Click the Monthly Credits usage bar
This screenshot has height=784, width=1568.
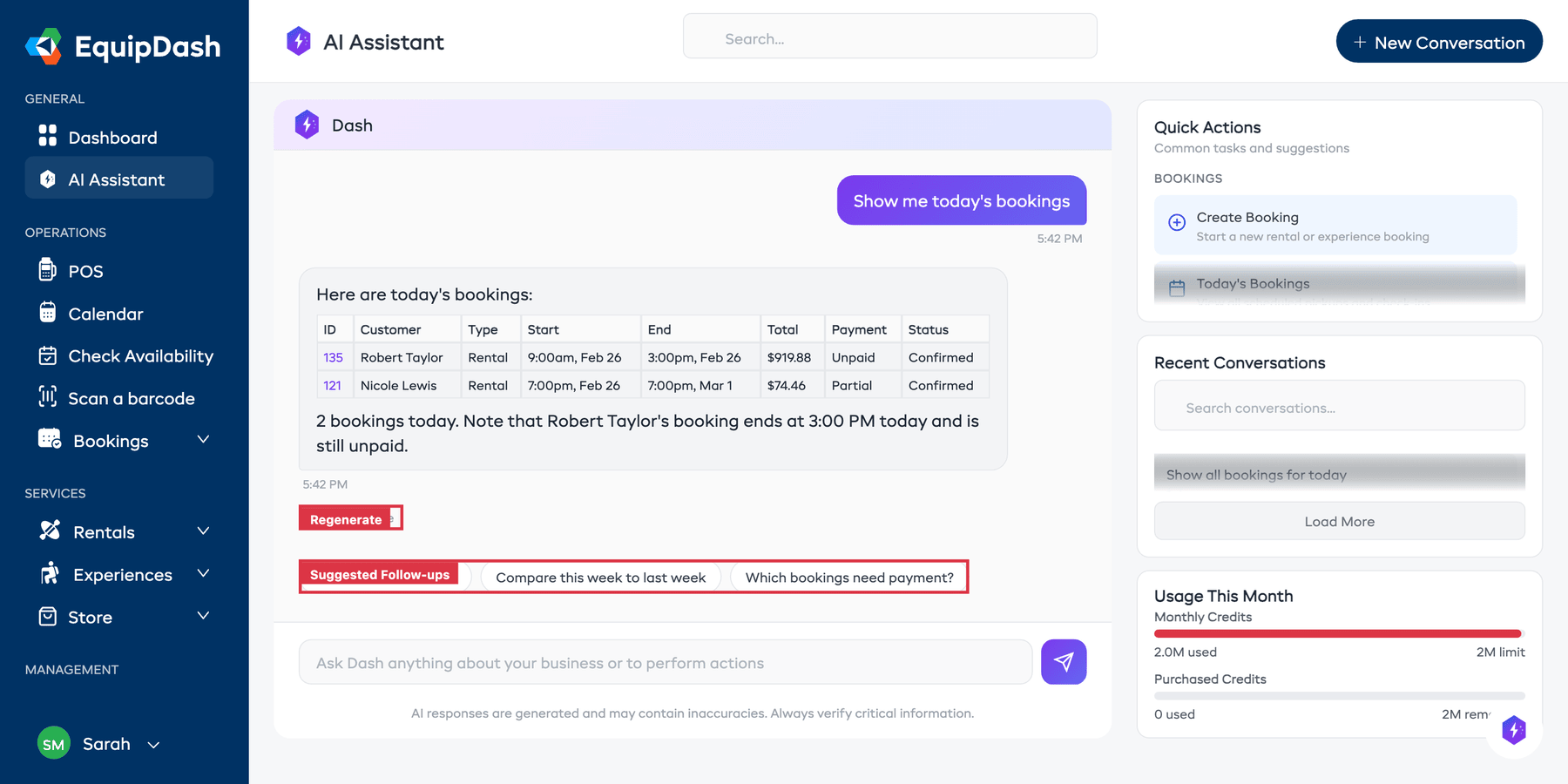click(1337, 633)
